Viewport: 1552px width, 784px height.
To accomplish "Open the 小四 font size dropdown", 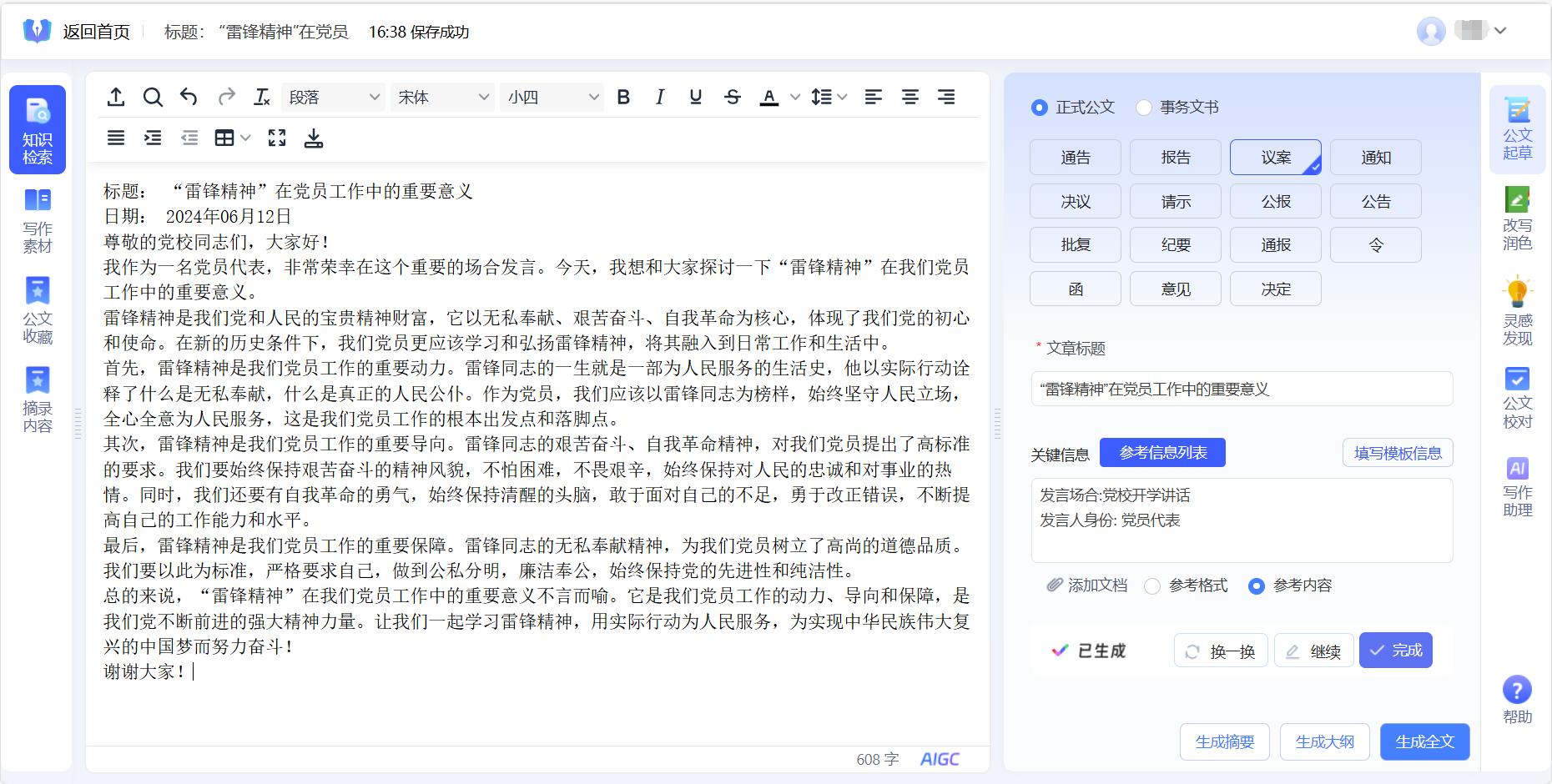I will click(x=552, y=98).
